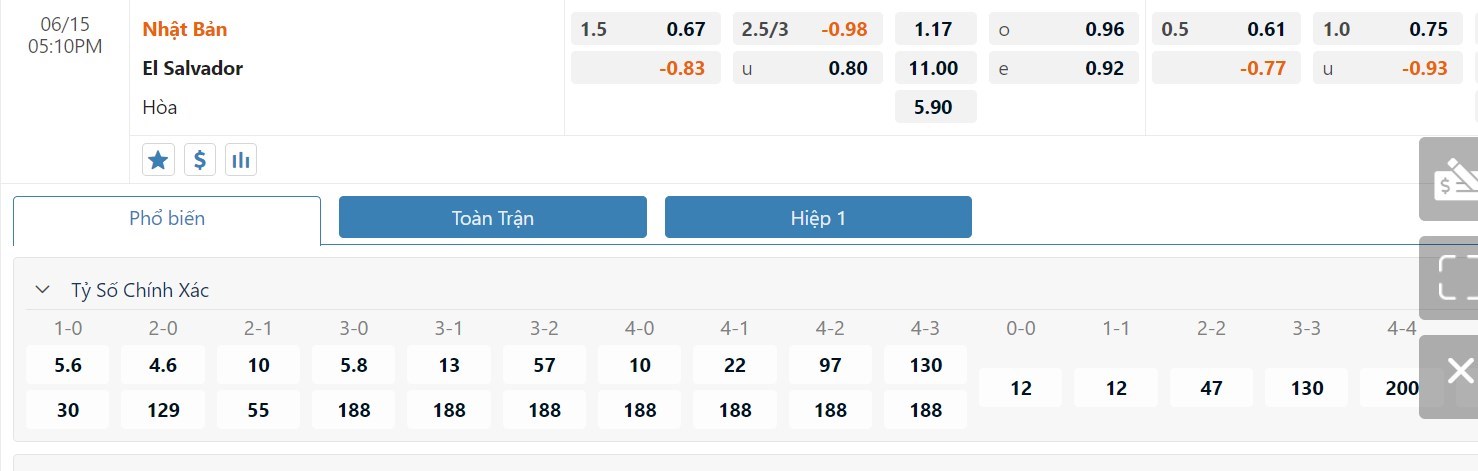The height and width of the screenshot is (471, 1478).
Task: Bet on correct score 1-0 at 5.6
Action: (68, 365)
